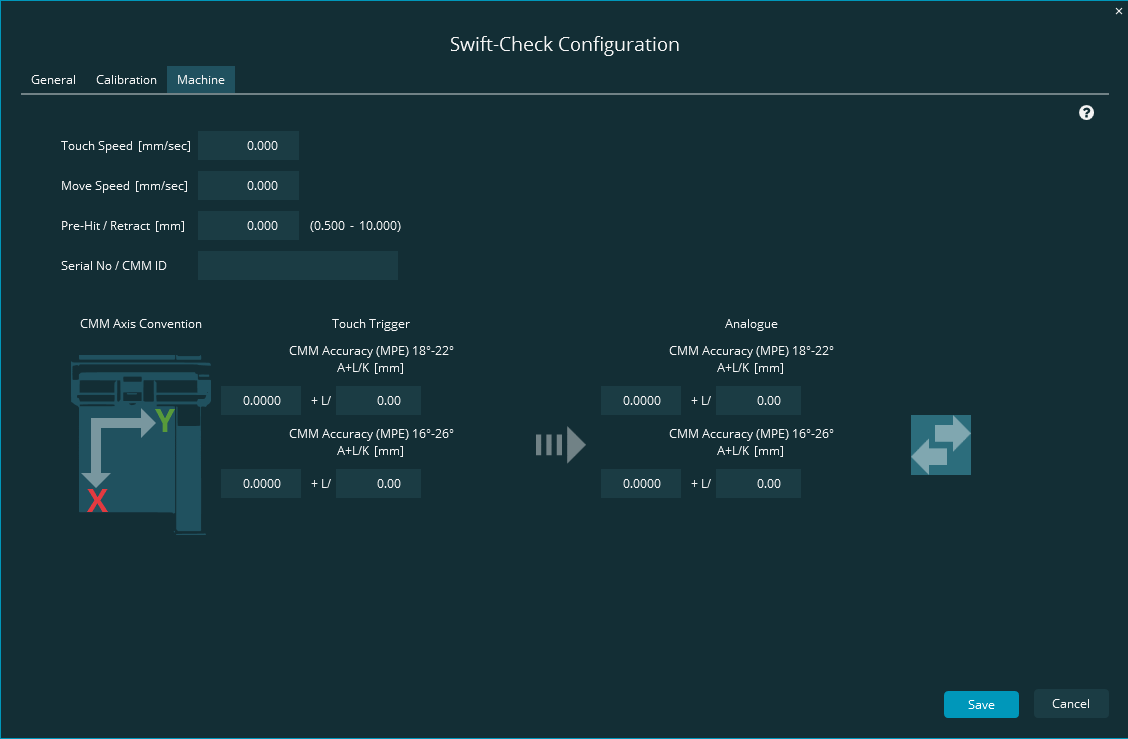Click Analogue 16°-26° K denominator field
1128x739 pixels.
(758, 483)
